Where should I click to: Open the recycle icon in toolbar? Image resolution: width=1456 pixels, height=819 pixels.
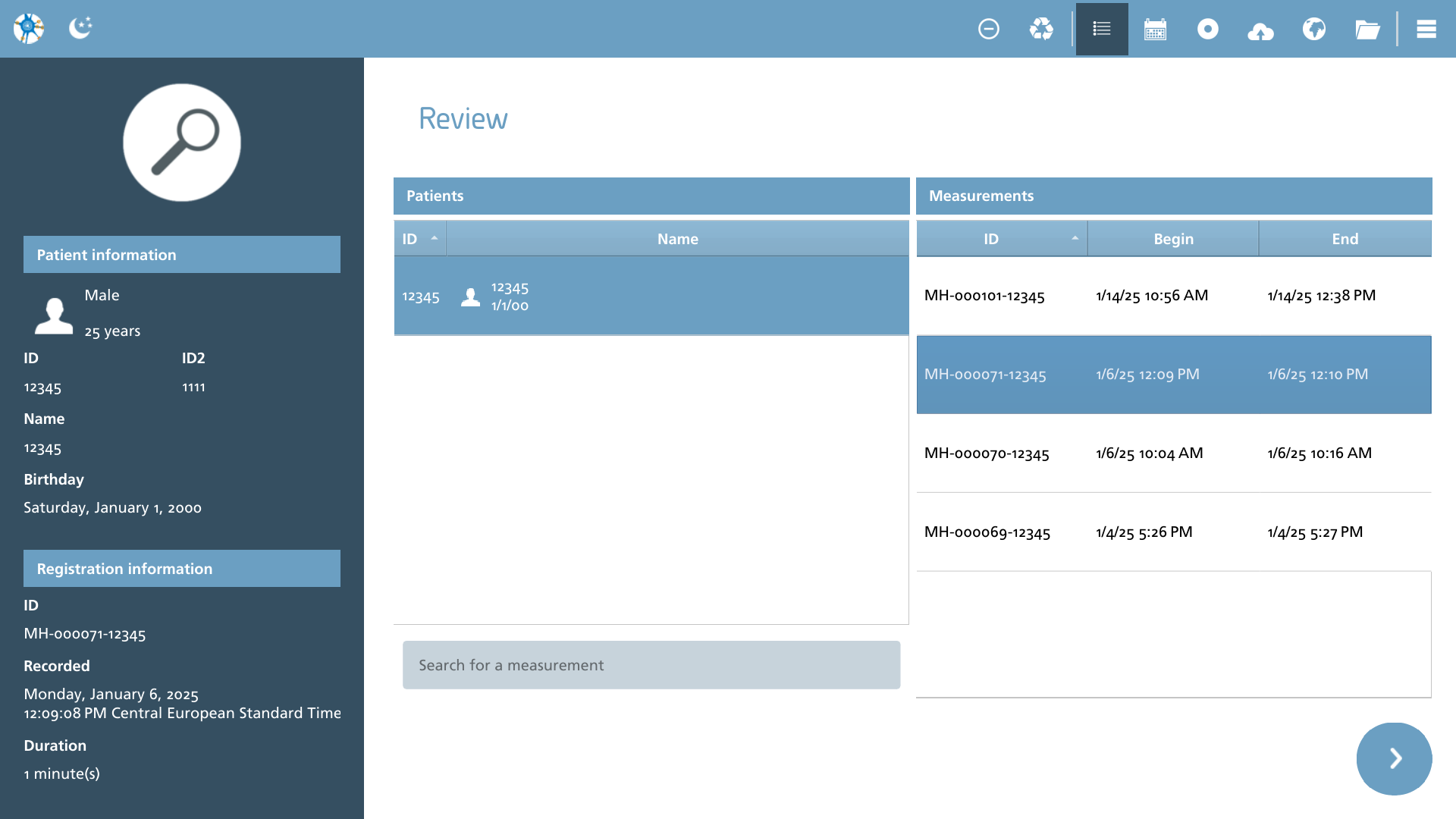click(1041, 29)
